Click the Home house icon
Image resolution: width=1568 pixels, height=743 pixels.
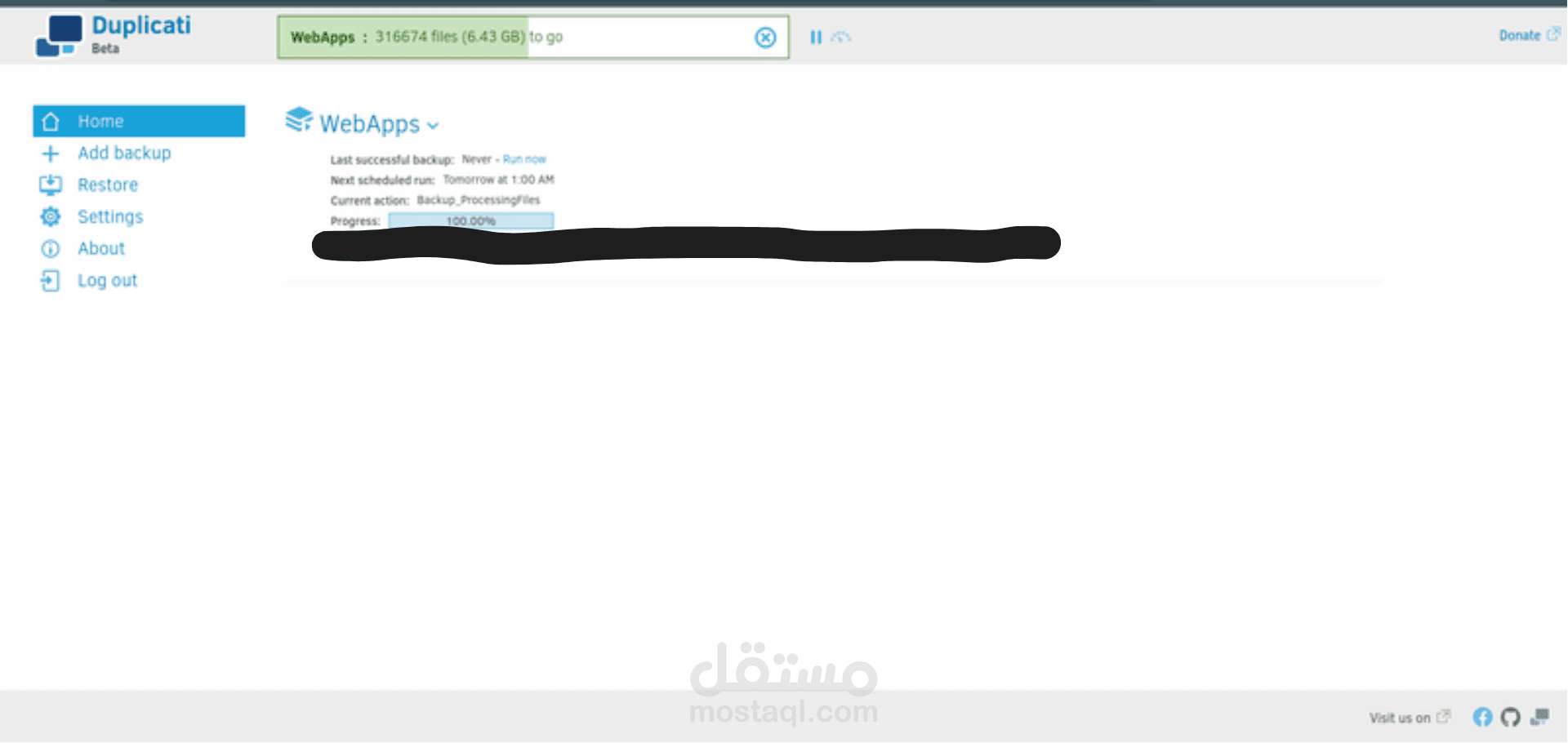(x=51, y=122)
